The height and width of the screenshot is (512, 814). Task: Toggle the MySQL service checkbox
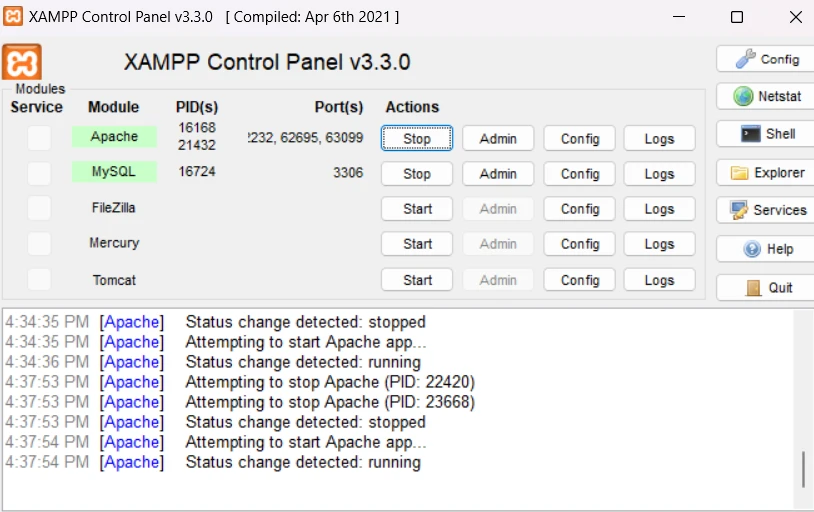coord(39,173)
